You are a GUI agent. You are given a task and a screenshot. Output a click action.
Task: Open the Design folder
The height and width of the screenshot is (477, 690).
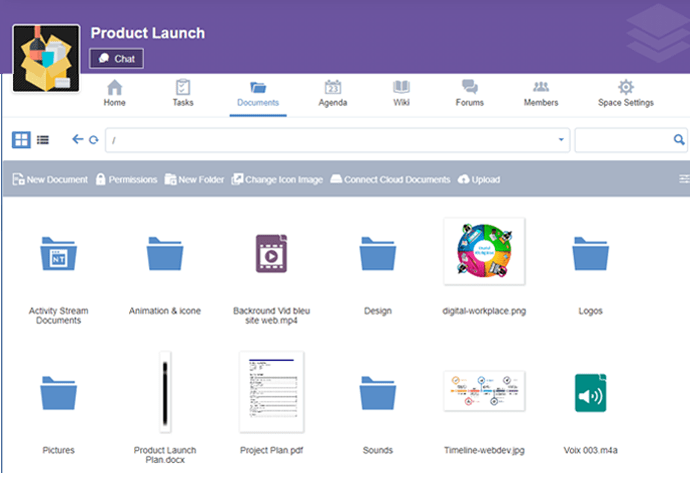(x=378, y=255)
